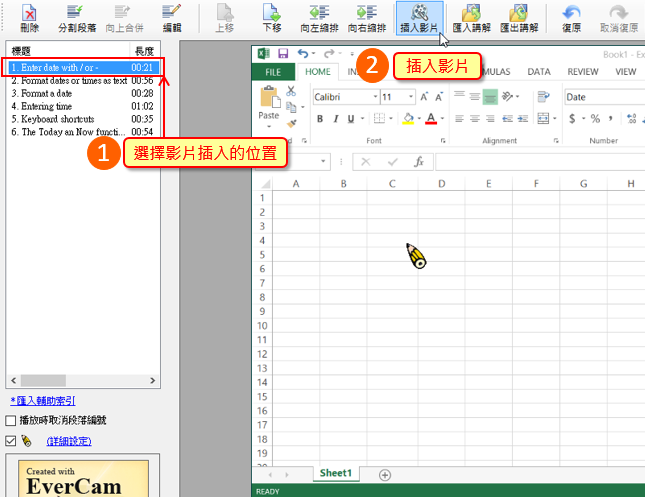
Task: Switch to the DATA ribbon tab
Action: pyautogui.click(x=539, y=72)
